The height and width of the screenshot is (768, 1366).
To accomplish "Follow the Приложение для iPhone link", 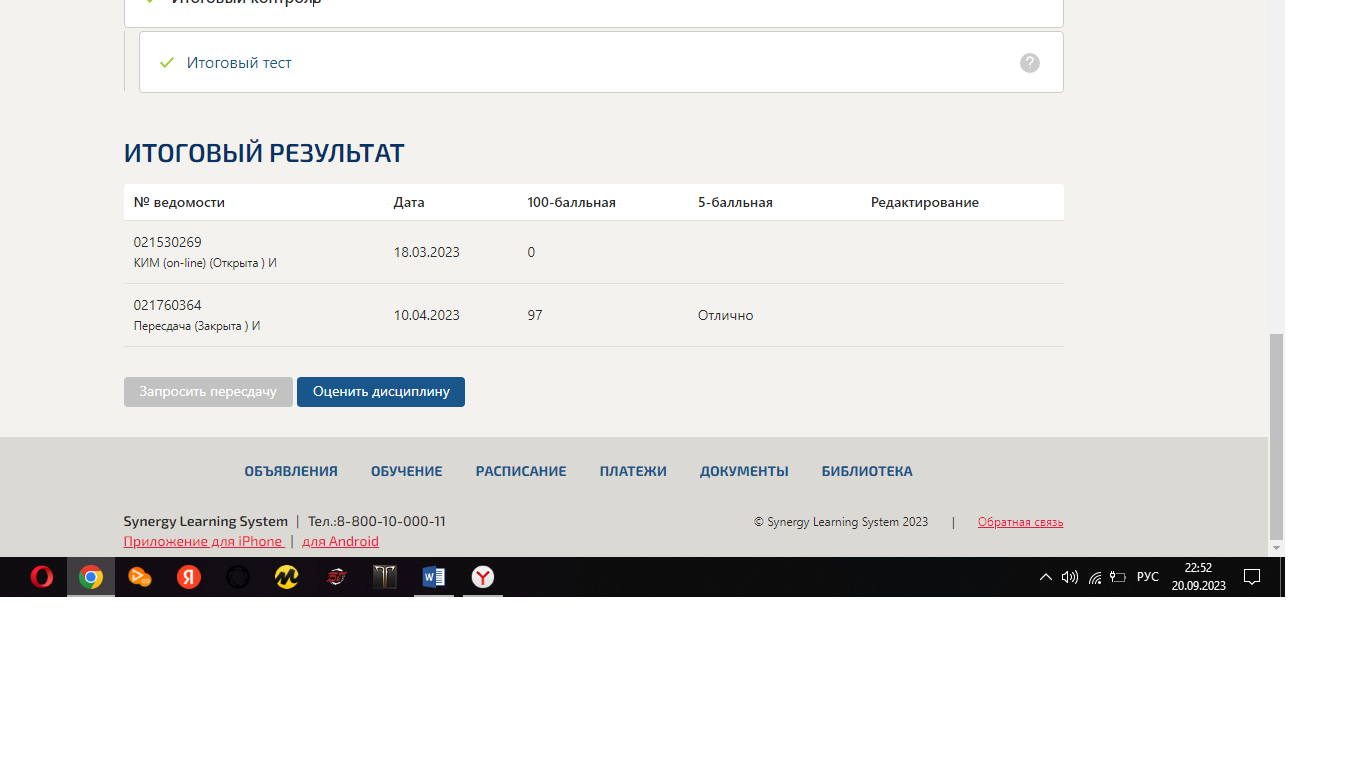I will click(203, 541).
